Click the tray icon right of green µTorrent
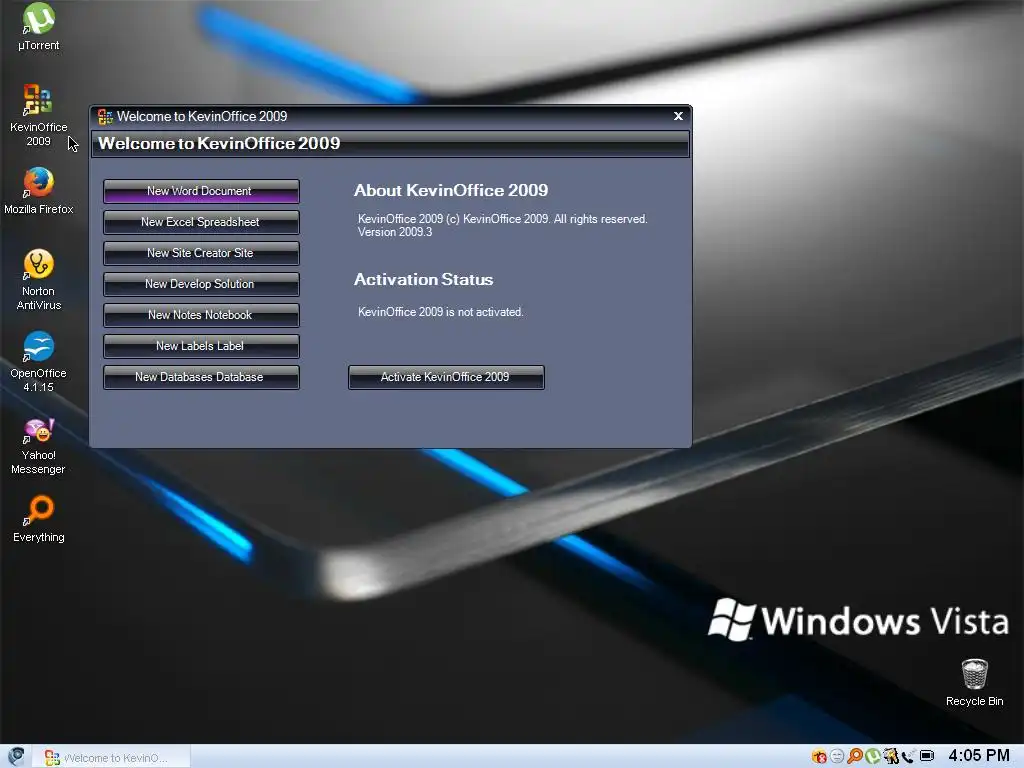The image size is (1024, 768). pyautogui.click(x=890, y=756)
